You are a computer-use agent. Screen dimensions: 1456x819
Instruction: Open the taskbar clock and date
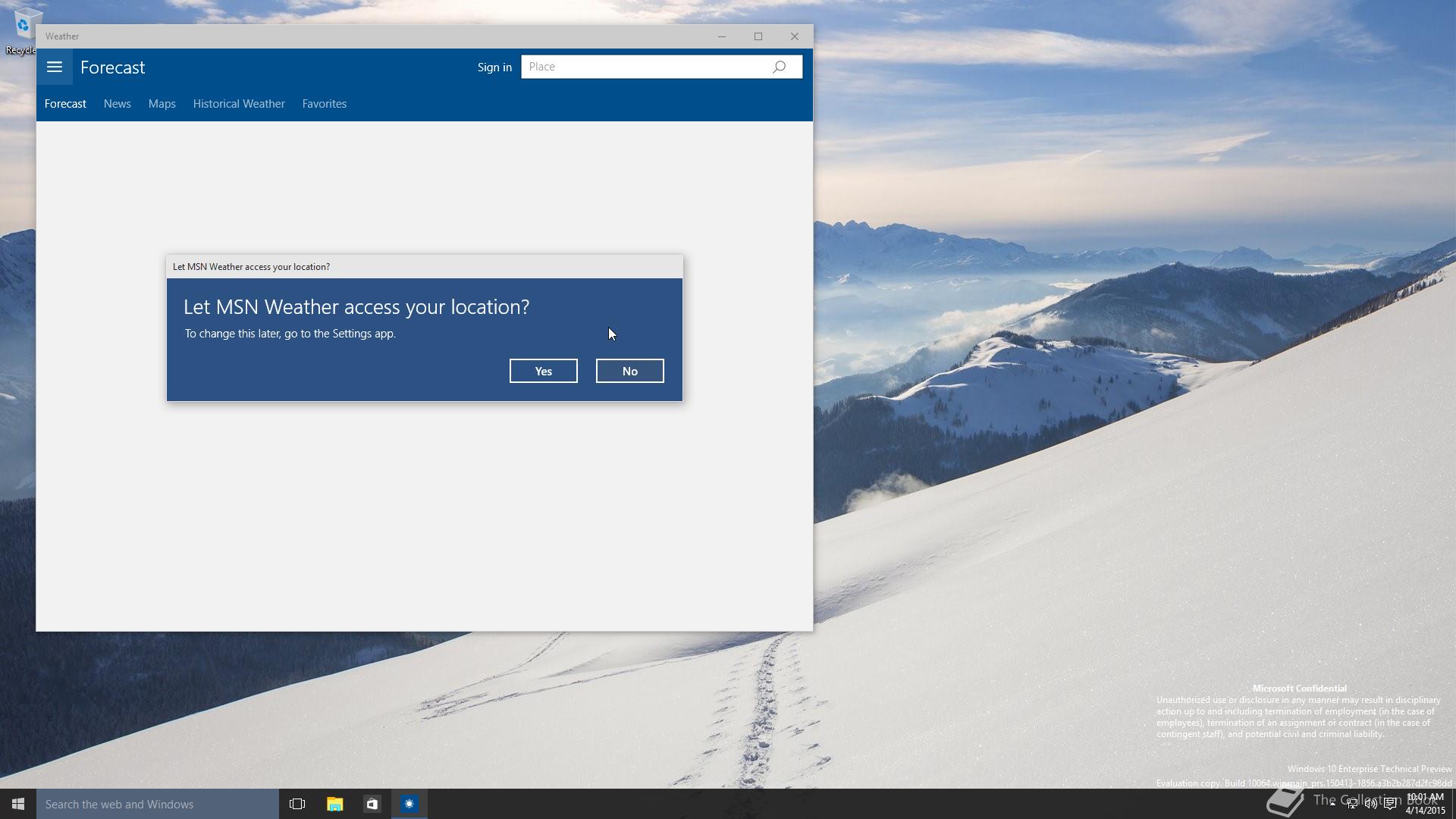point(1425,804)
